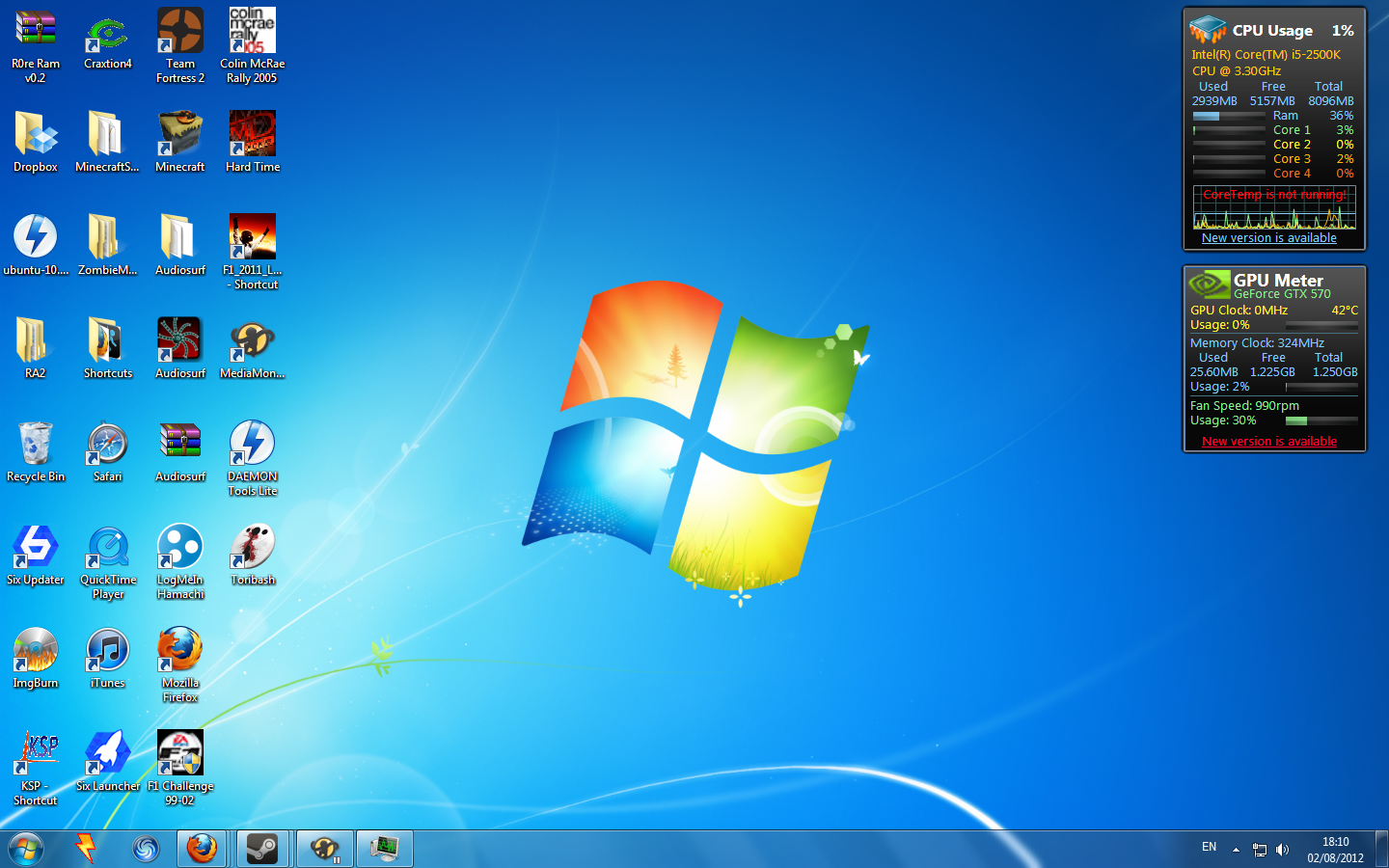Click the monitor graph taskbar button
This screenshot has width=1389, height=868.
pyautogui.click(x=385, y=849)
